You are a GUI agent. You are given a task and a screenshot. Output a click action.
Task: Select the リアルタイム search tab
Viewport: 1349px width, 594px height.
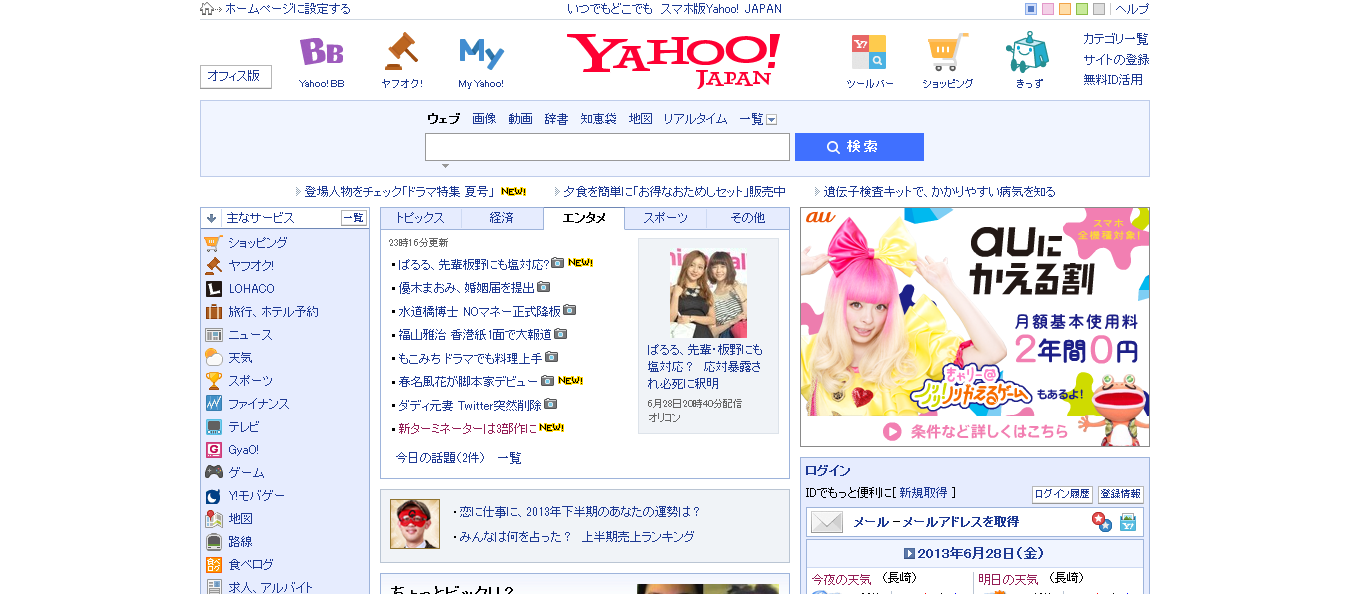695,119
